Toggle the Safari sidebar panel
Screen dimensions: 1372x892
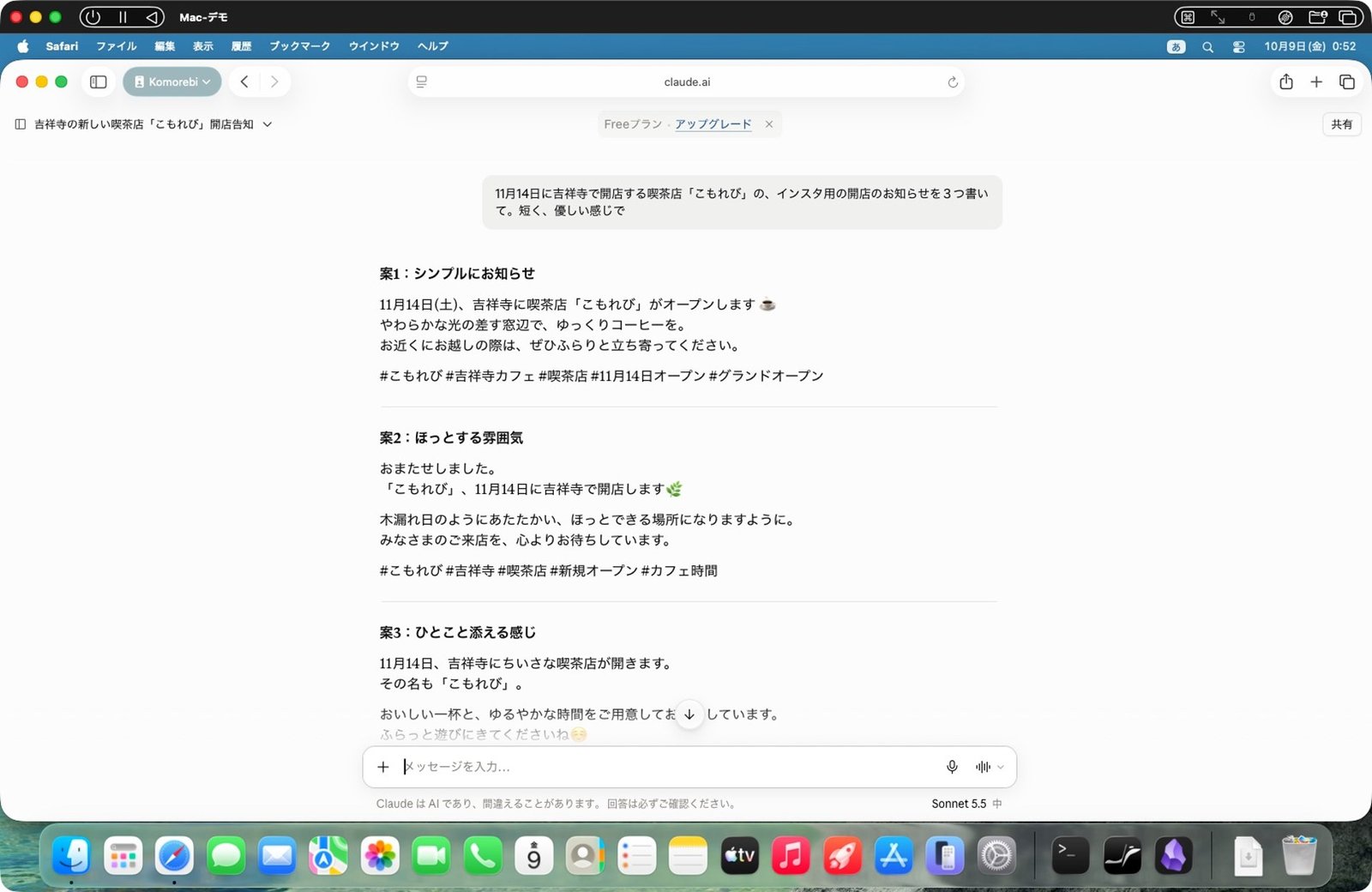(99, 82)
